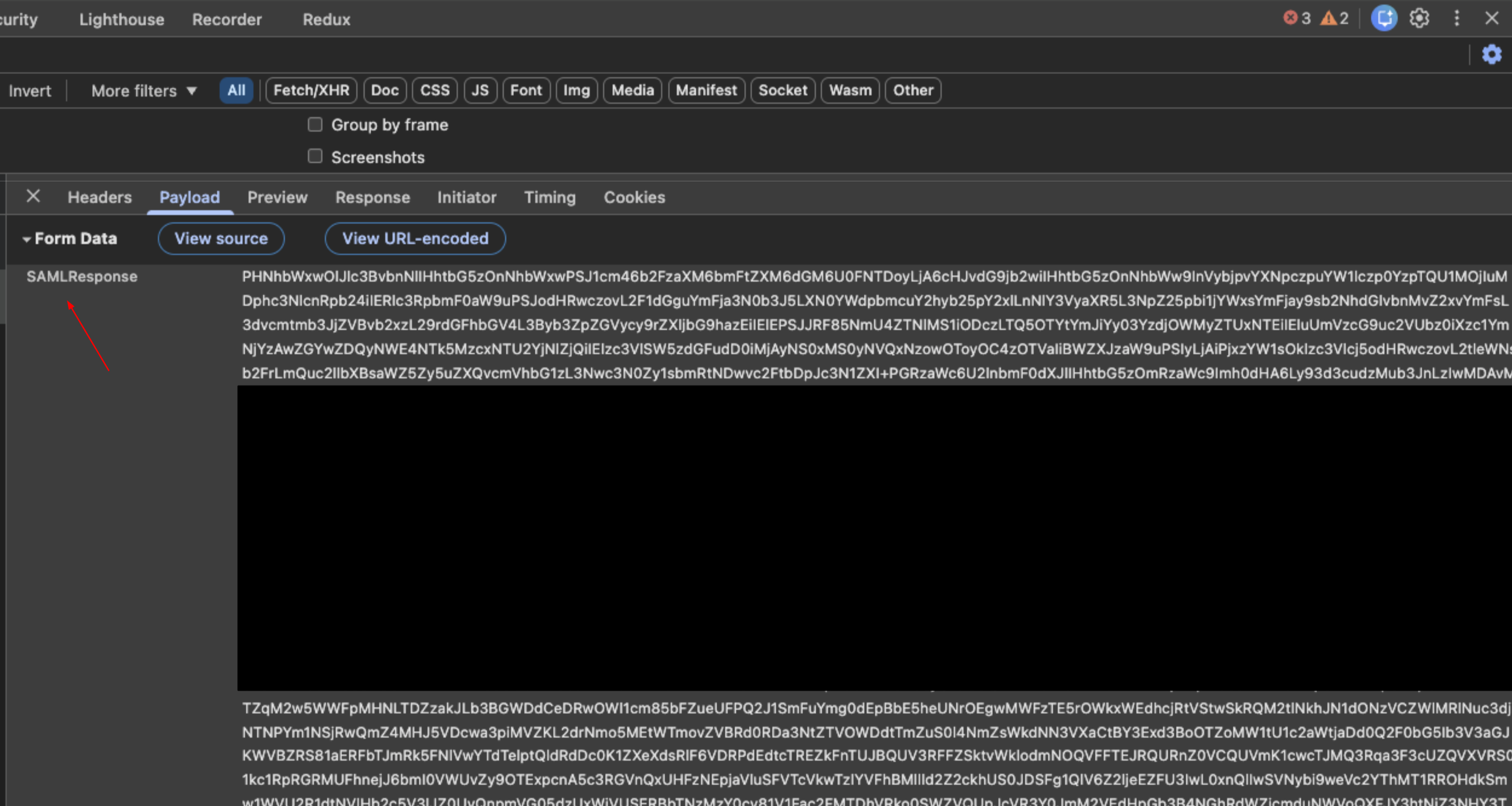The height and width of the screenshot is (806, 1512).
Task: Open the customize DevTools three-dot menu
Action: (1457, 18)
